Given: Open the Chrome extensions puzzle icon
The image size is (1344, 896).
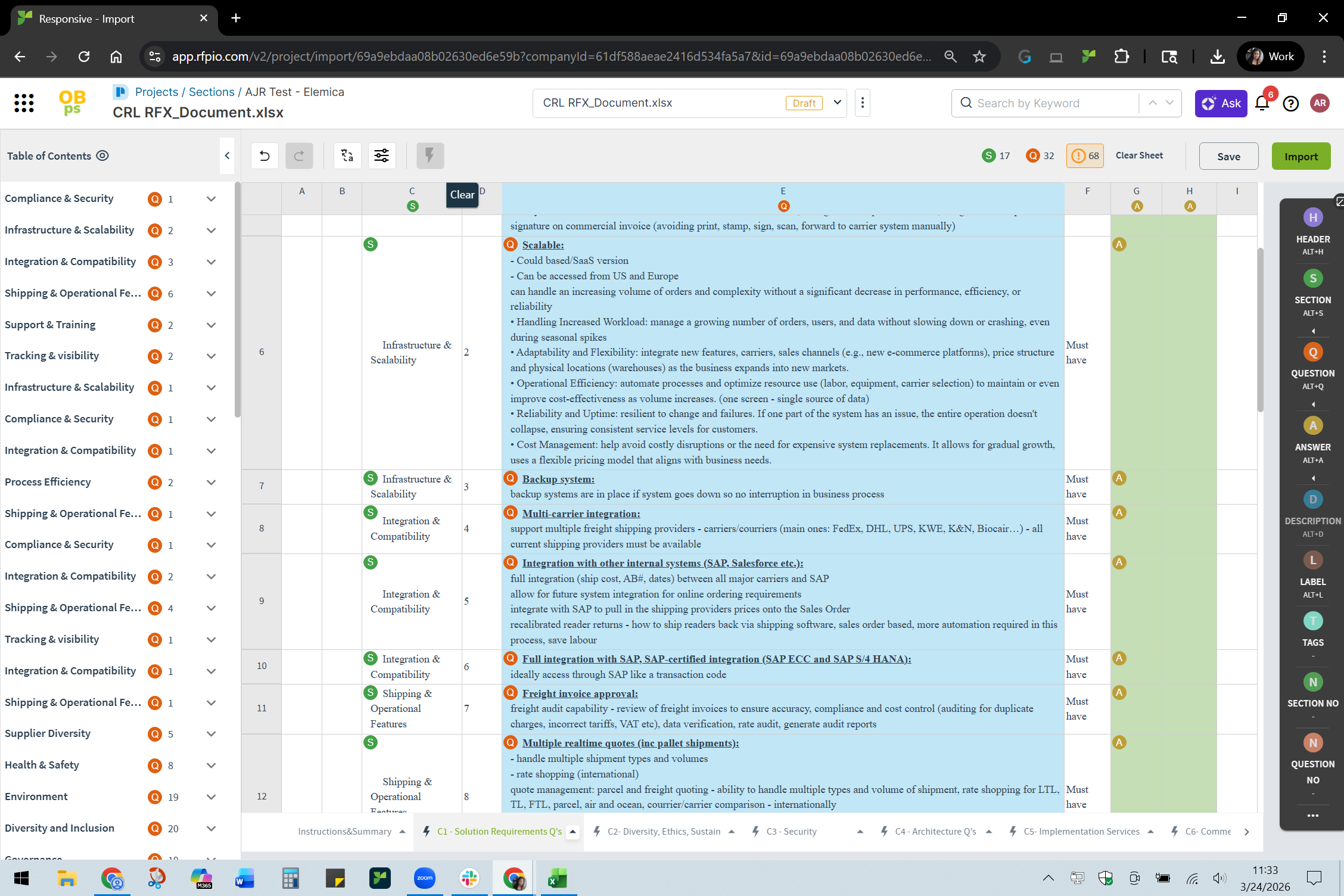Looking at the screenshot, I should 1121,57.
